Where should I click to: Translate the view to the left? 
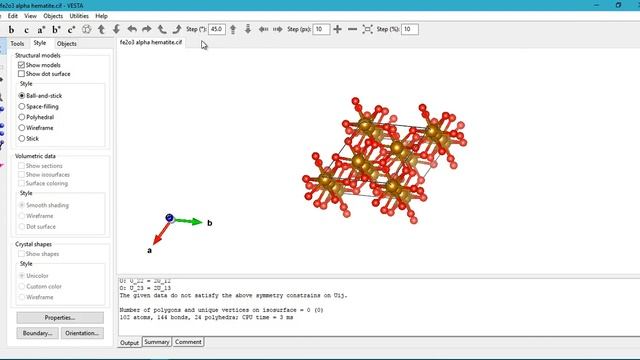(x=263, y=29)
